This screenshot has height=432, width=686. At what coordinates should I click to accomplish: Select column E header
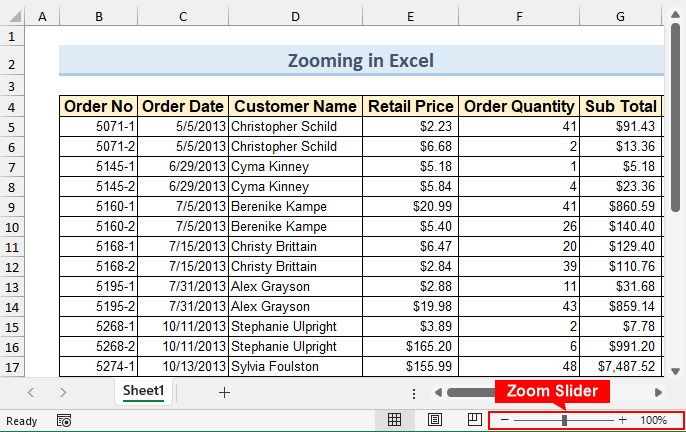(x=410, y=17)
